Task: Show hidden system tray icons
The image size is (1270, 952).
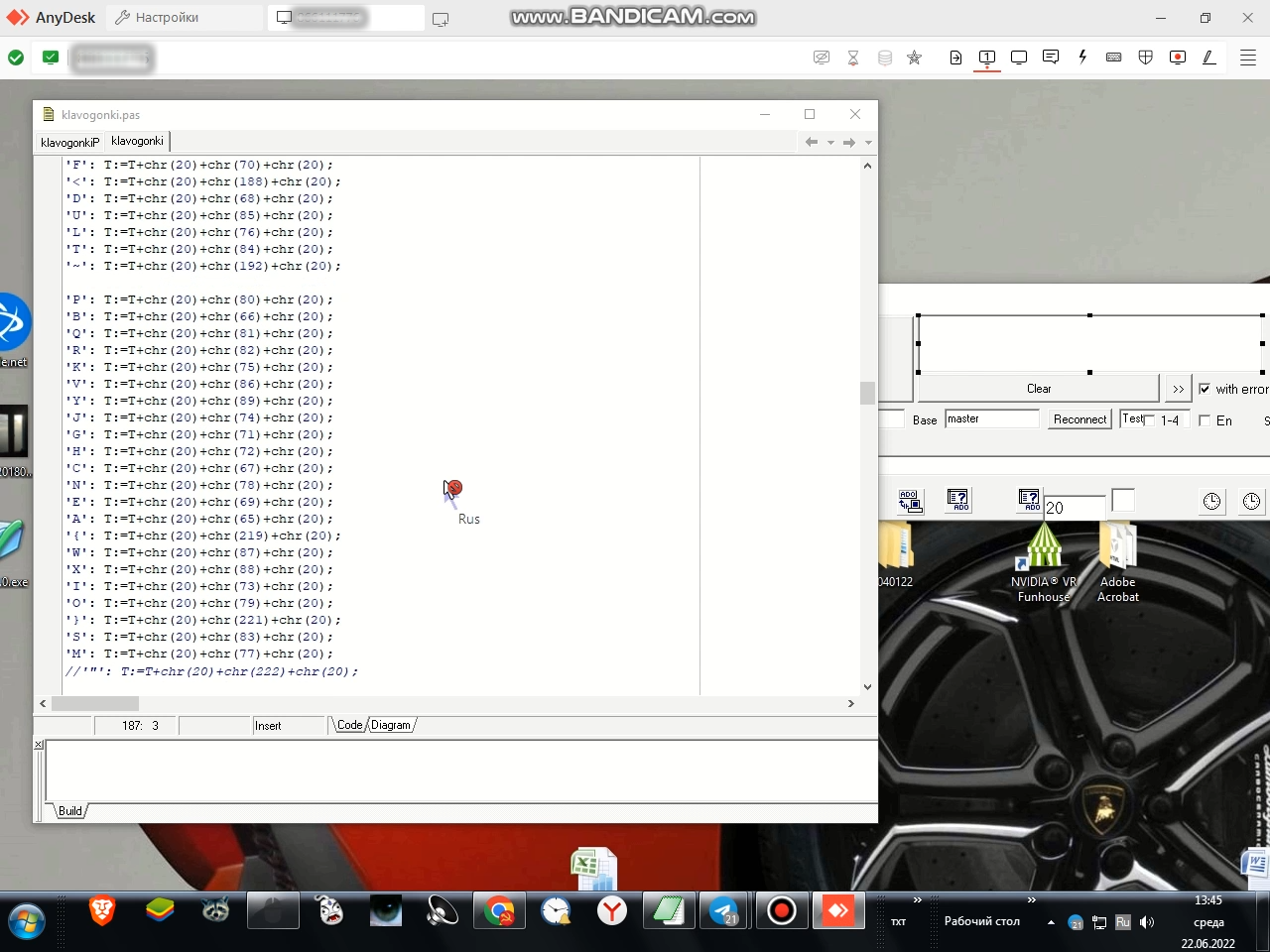Action: pyautogui.click(x=1051, y=922)
